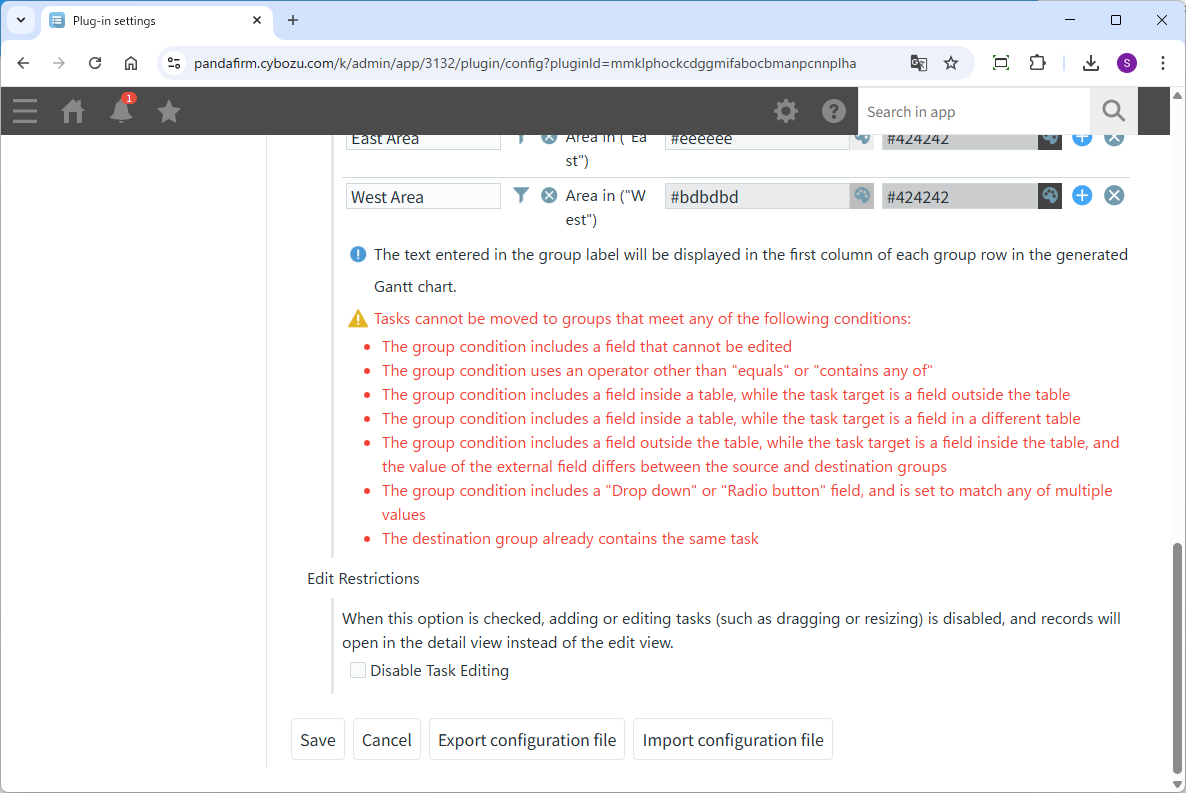Click Export configuration file button
This screenshot has height=793, width=1186.
click(527, 740)
